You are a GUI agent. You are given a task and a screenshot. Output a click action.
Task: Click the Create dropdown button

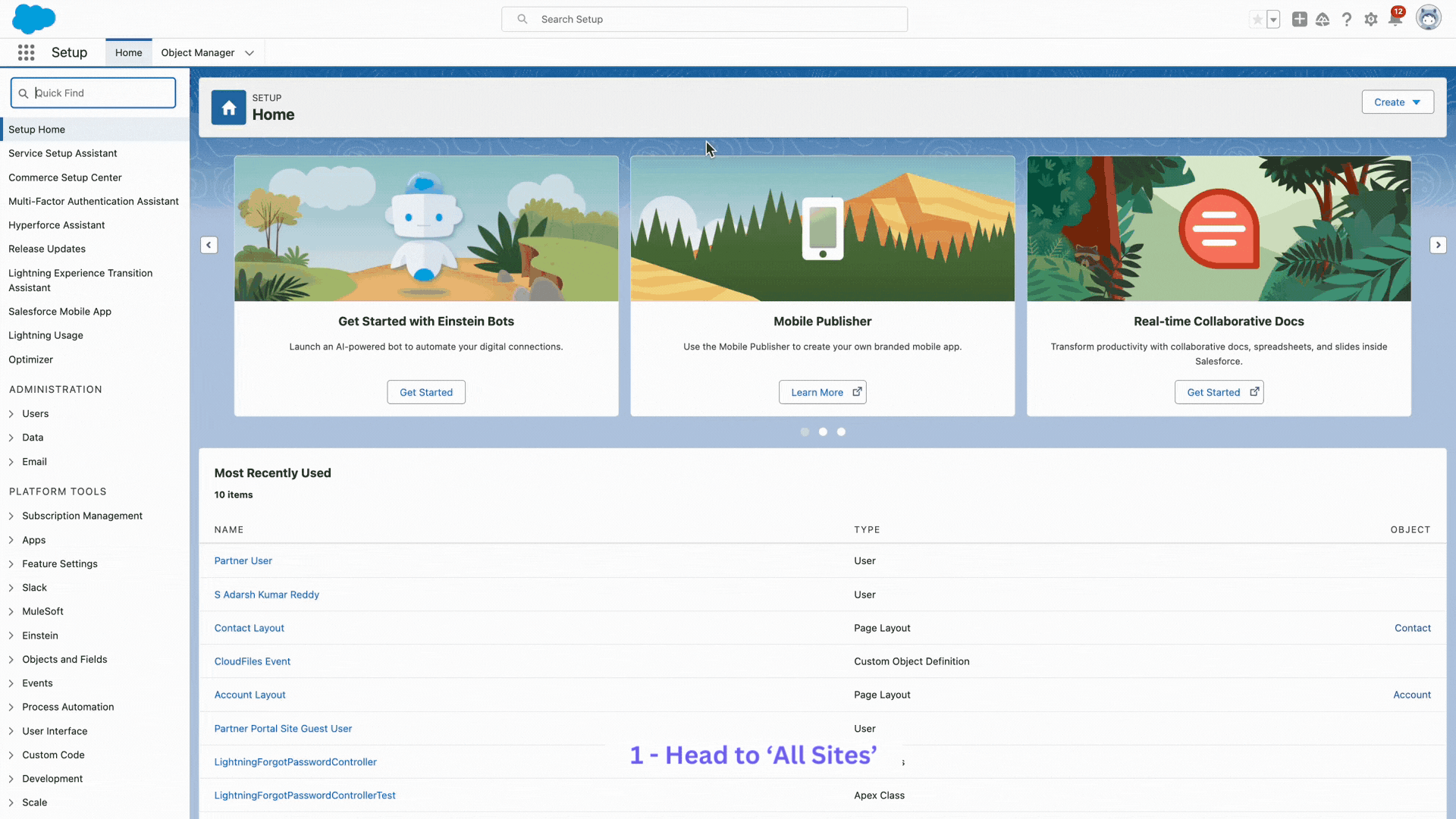point(1397,101)
